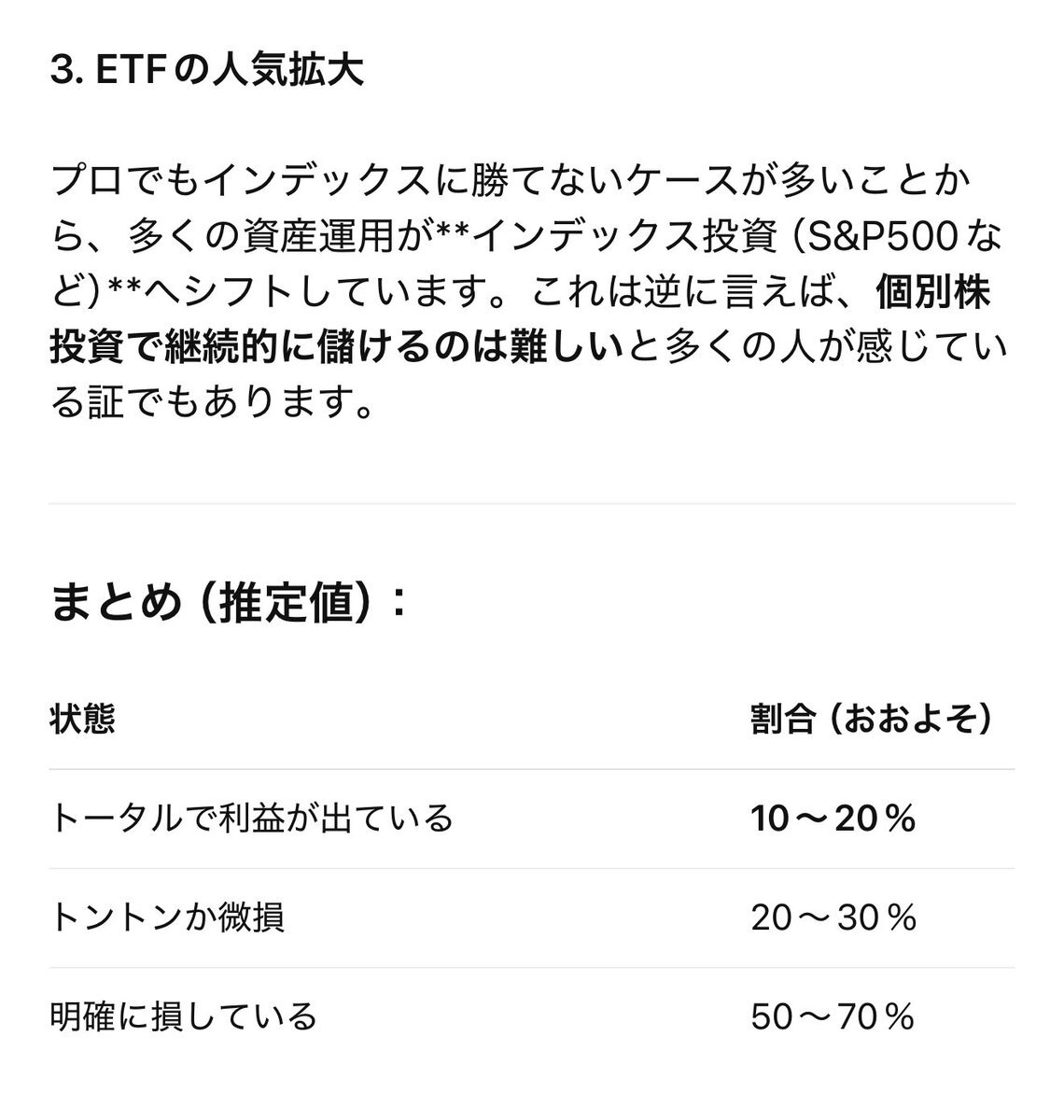Click the 'まとめ (推定値):' heading
Viewport: 1064px width, 1120px height.
(229, 602)
